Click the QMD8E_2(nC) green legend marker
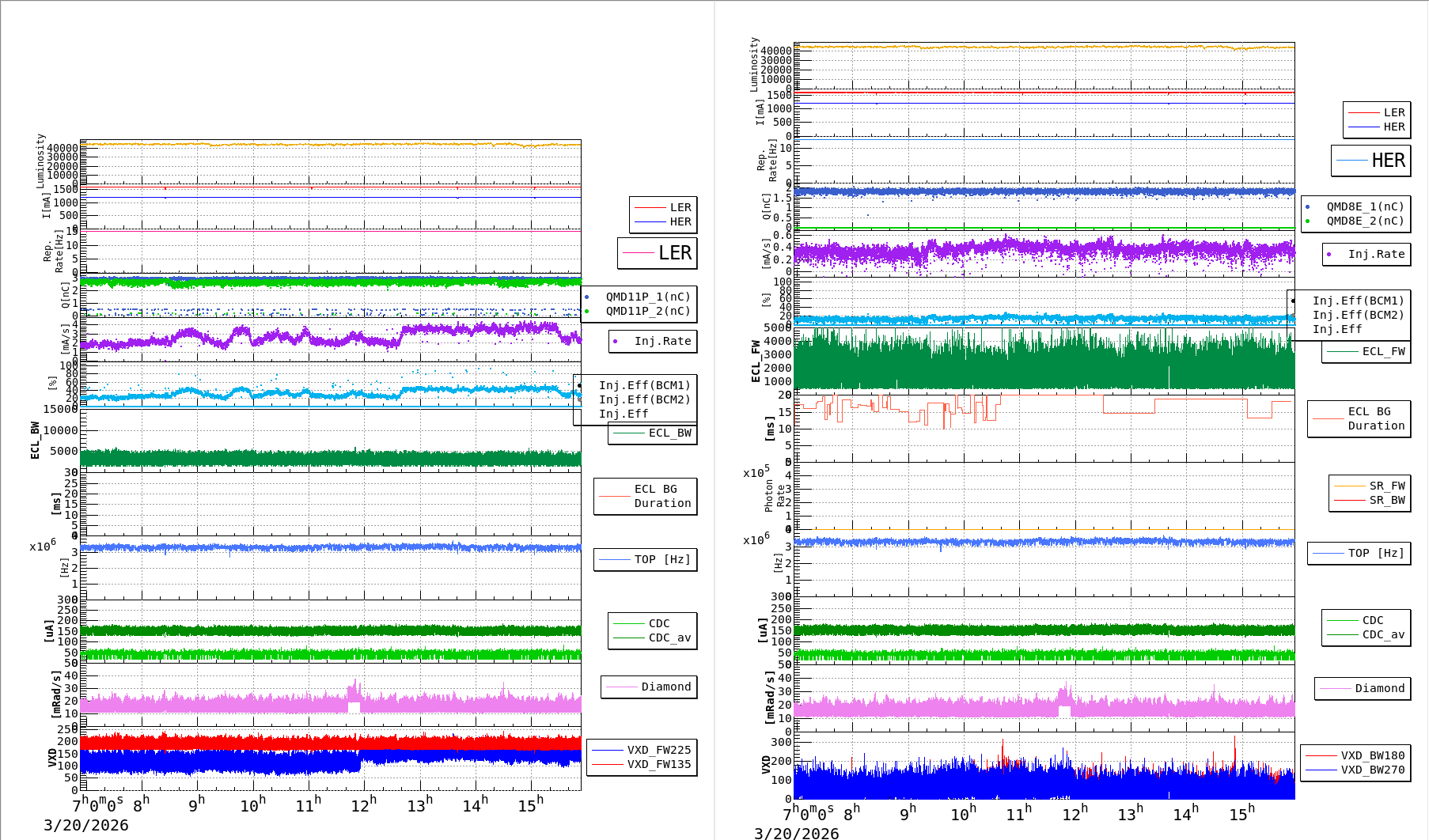The width and height of the screenshot is (1429, 840). coord(1307,221)
